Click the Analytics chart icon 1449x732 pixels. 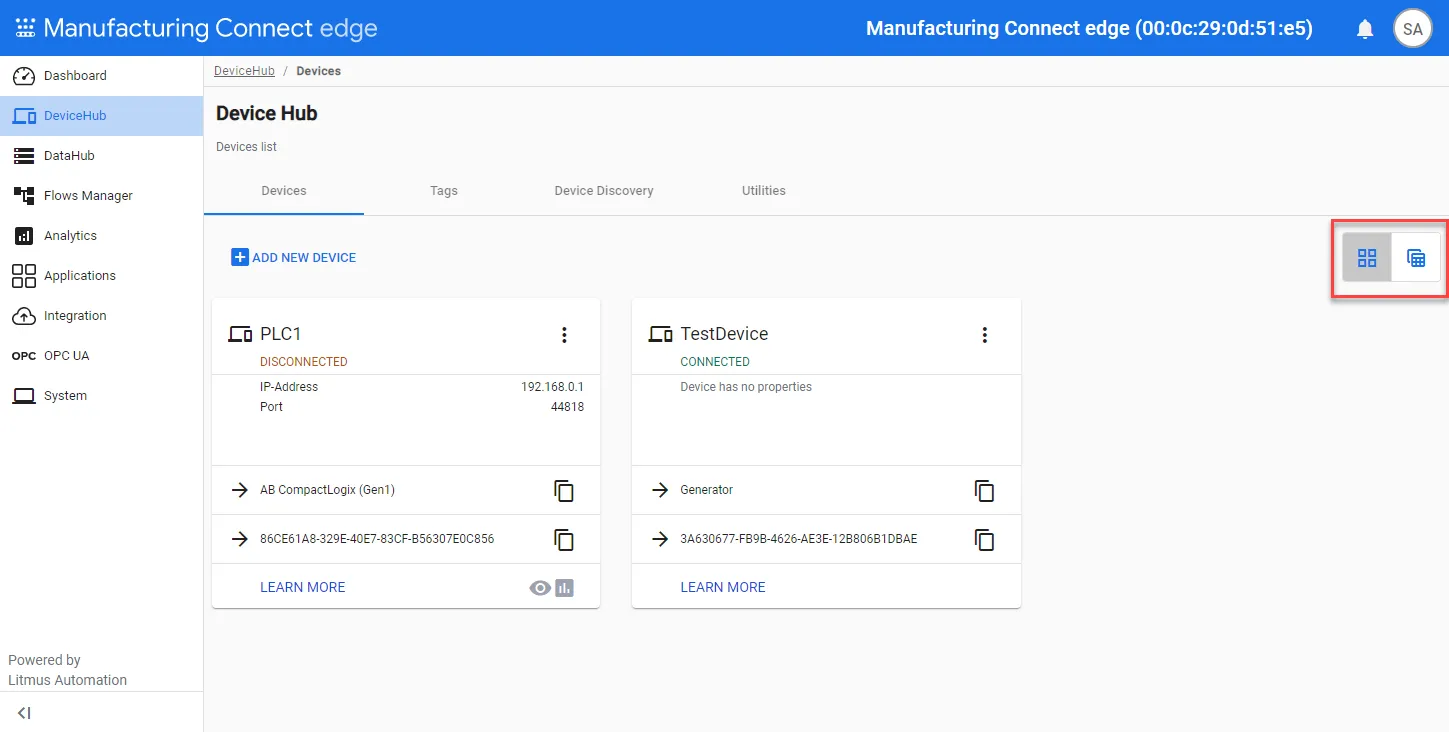coord(24,236)
